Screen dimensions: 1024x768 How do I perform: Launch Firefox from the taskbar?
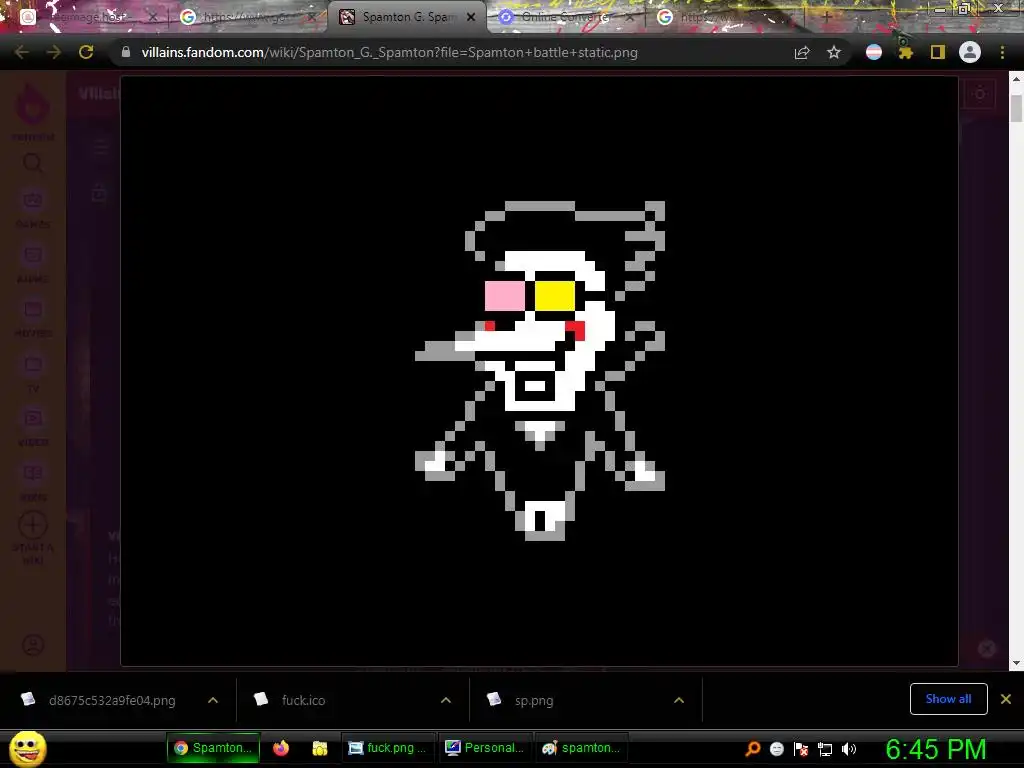point(281,748)
